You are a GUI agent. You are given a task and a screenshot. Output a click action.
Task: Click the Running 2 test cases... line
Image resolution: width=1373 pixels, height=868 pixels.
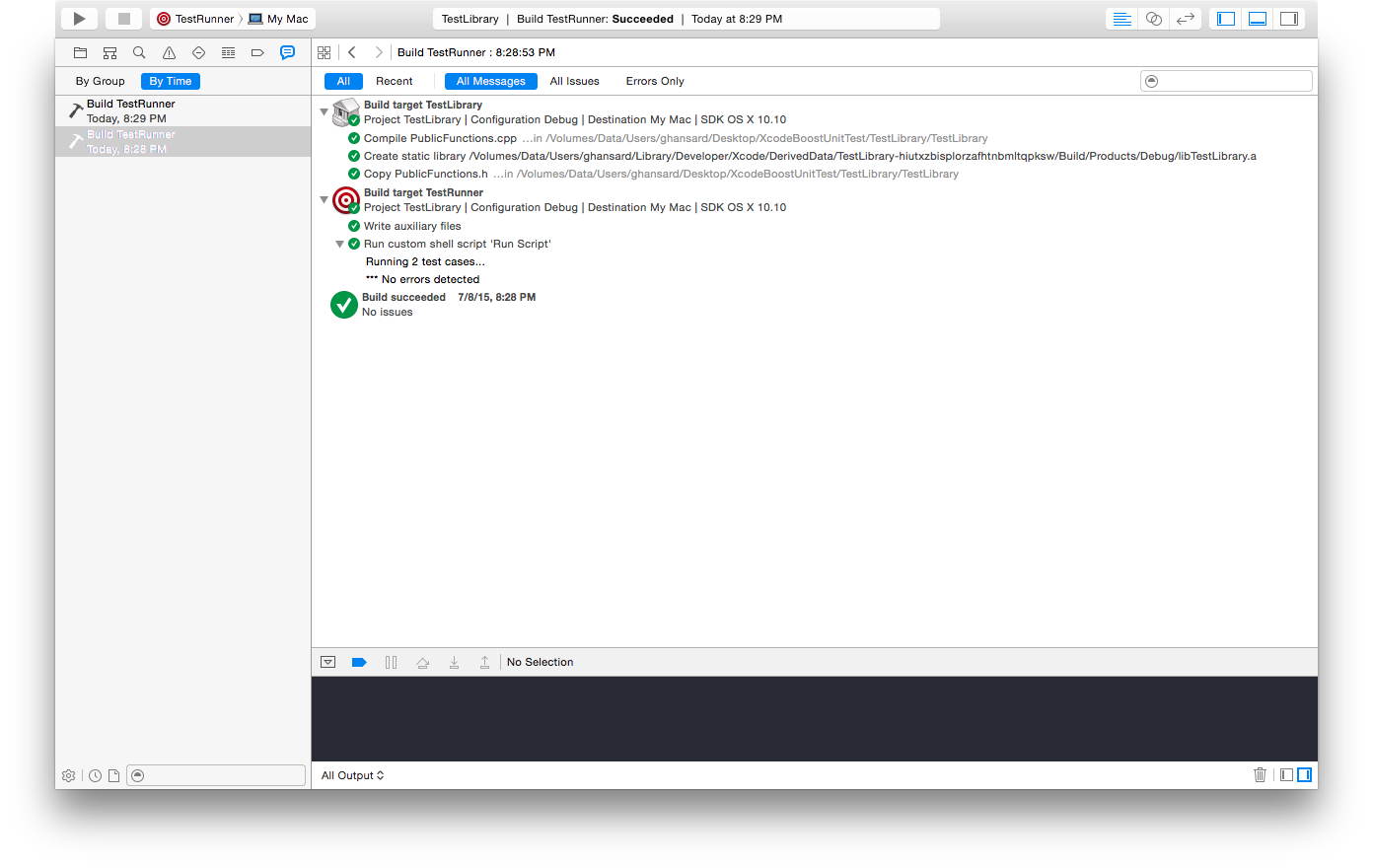(x=425, y=261)
